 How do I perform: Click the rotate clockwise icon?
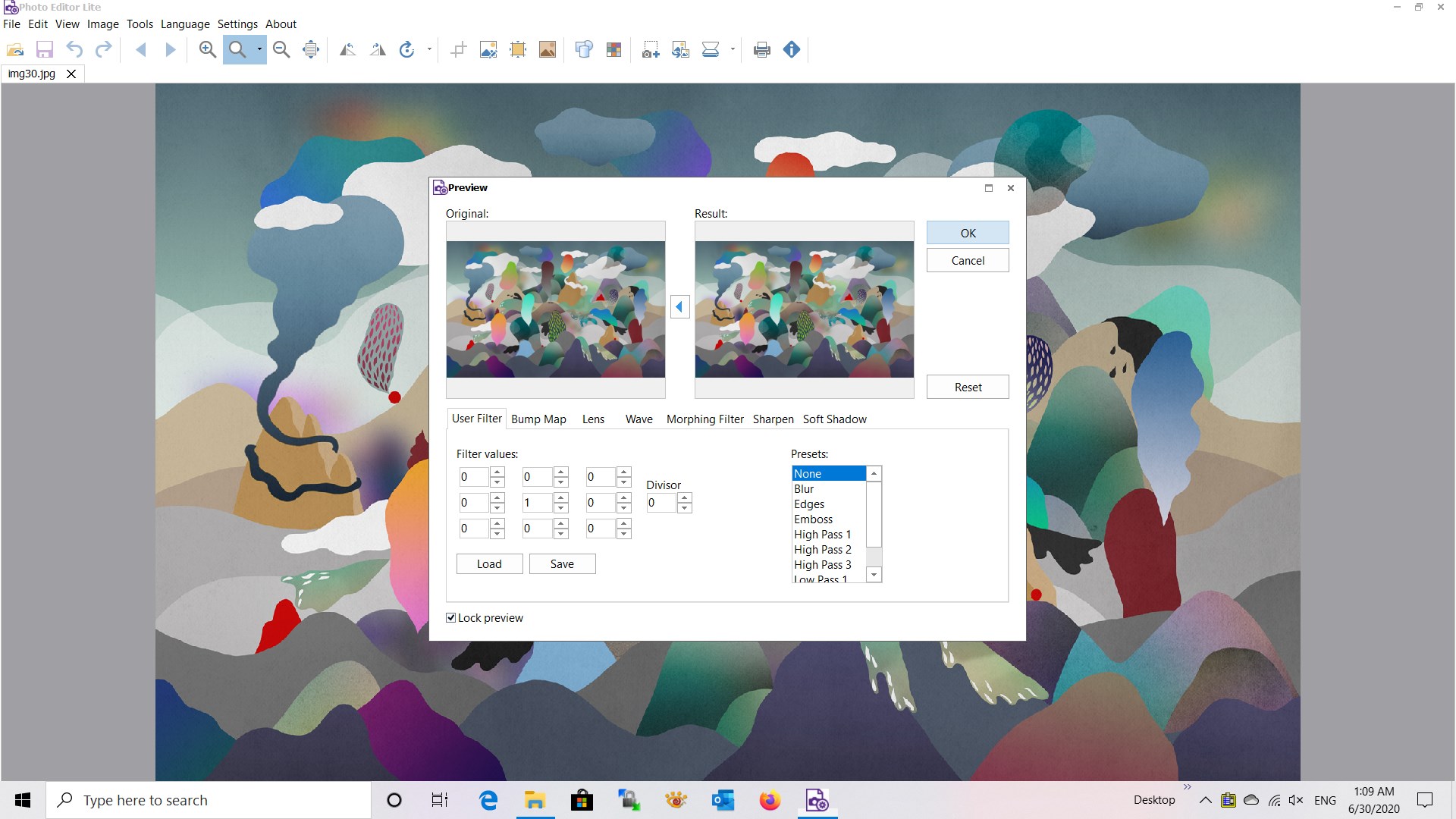(407, 50)
